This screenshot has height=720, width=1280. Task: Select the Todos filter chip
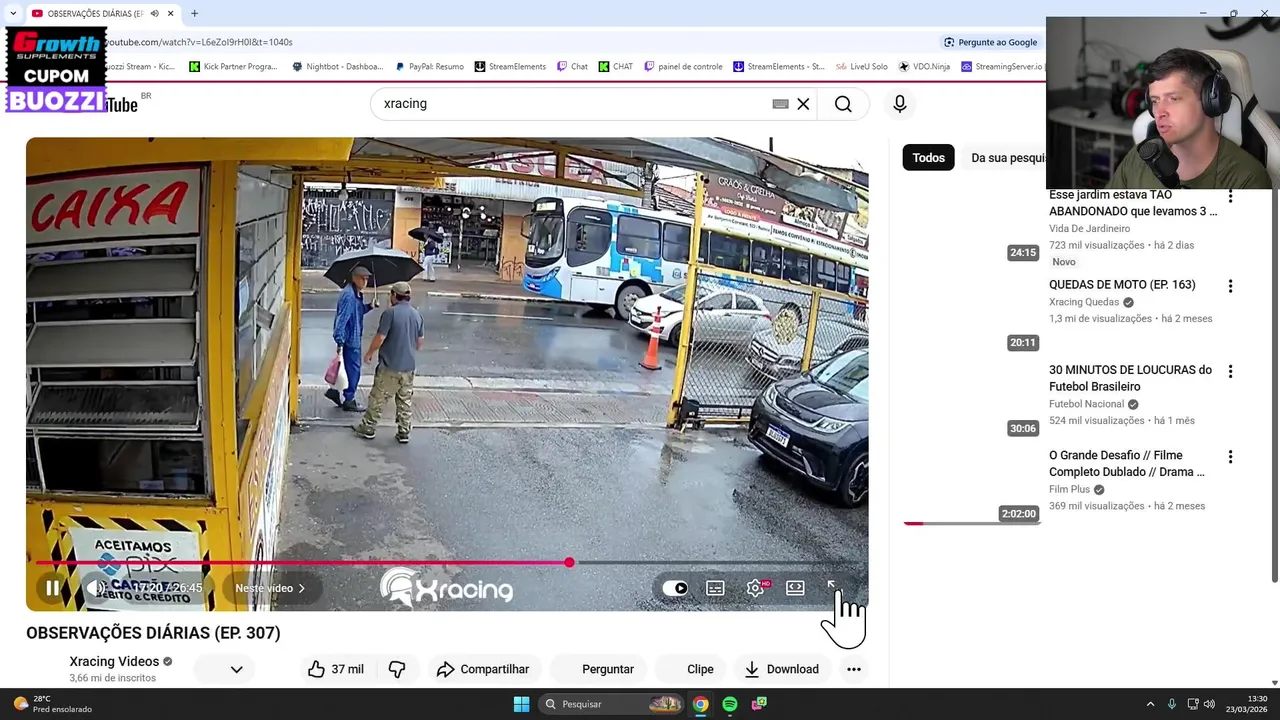(928, 158)
